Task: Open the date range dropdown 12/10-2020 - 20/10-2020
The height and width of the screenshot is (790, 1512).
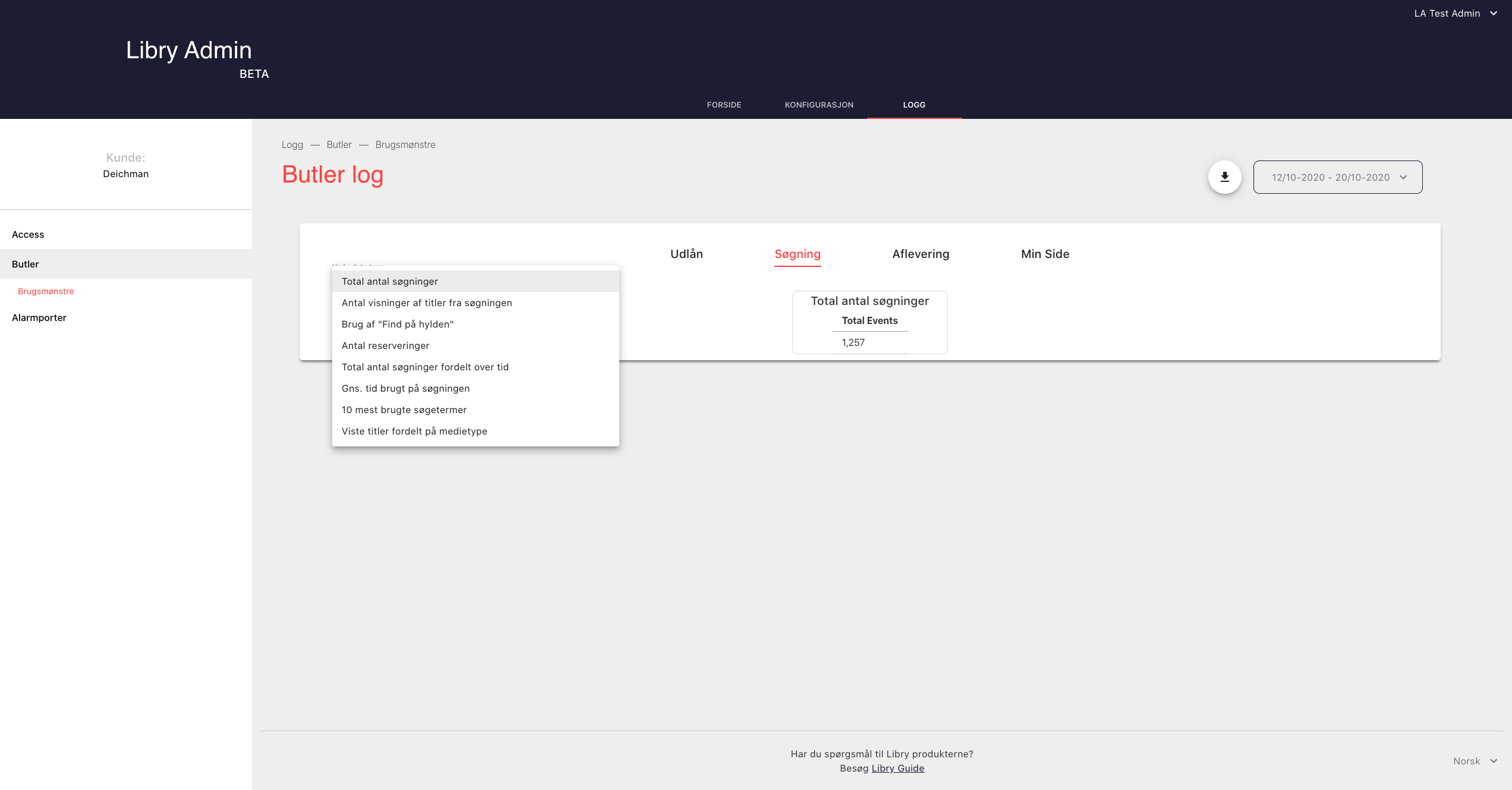Action: [1337, 177]
